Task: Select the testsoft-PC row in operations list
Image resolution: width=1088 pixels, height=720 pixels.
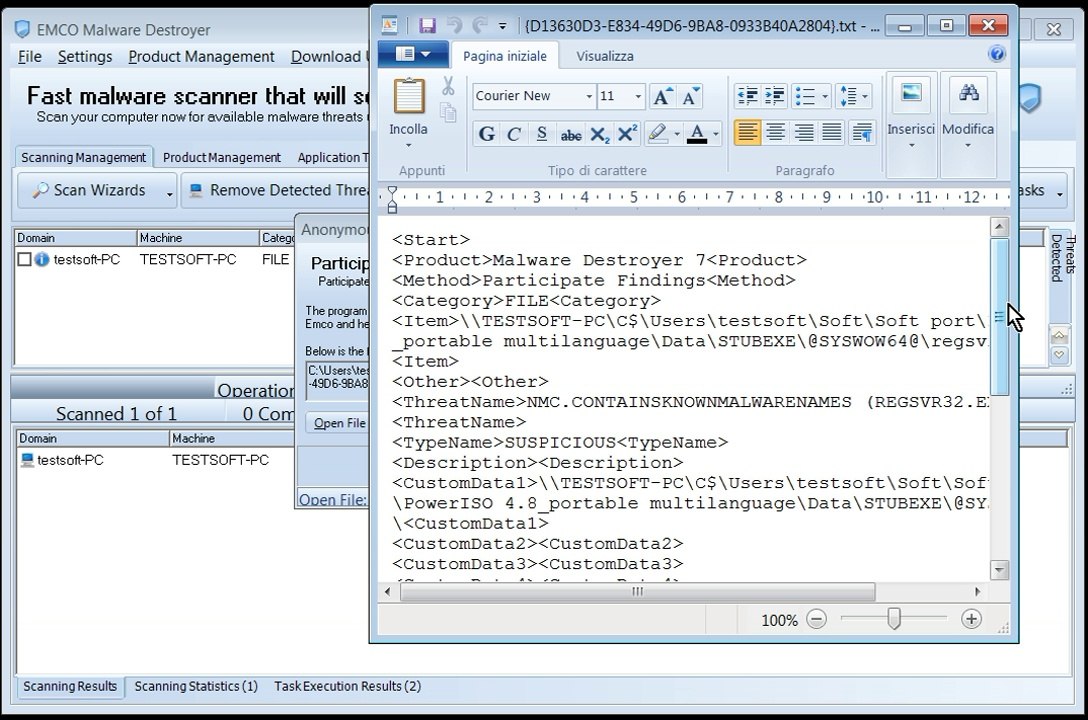Action: [156, 460]
